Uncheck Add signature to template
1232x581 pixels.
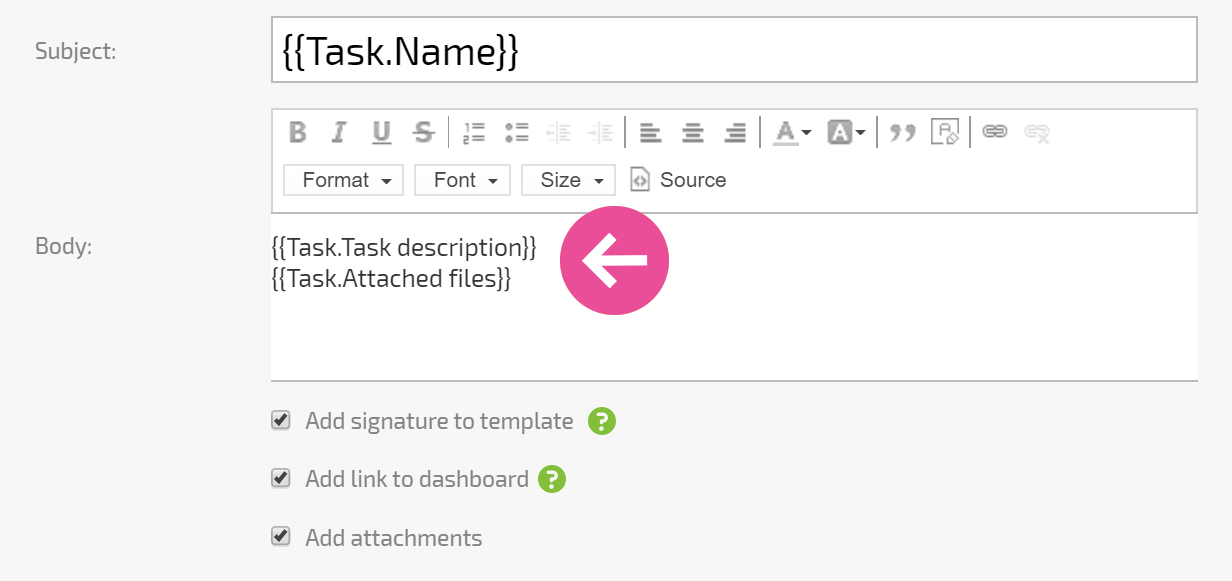tap(281, 420)
